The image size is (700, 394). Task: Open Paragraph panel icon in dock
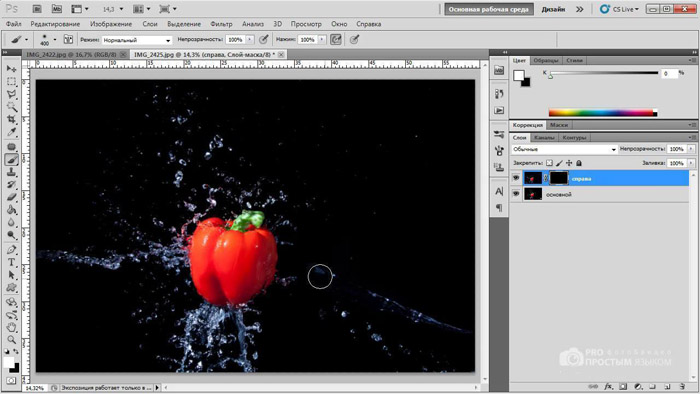[499, 207]
